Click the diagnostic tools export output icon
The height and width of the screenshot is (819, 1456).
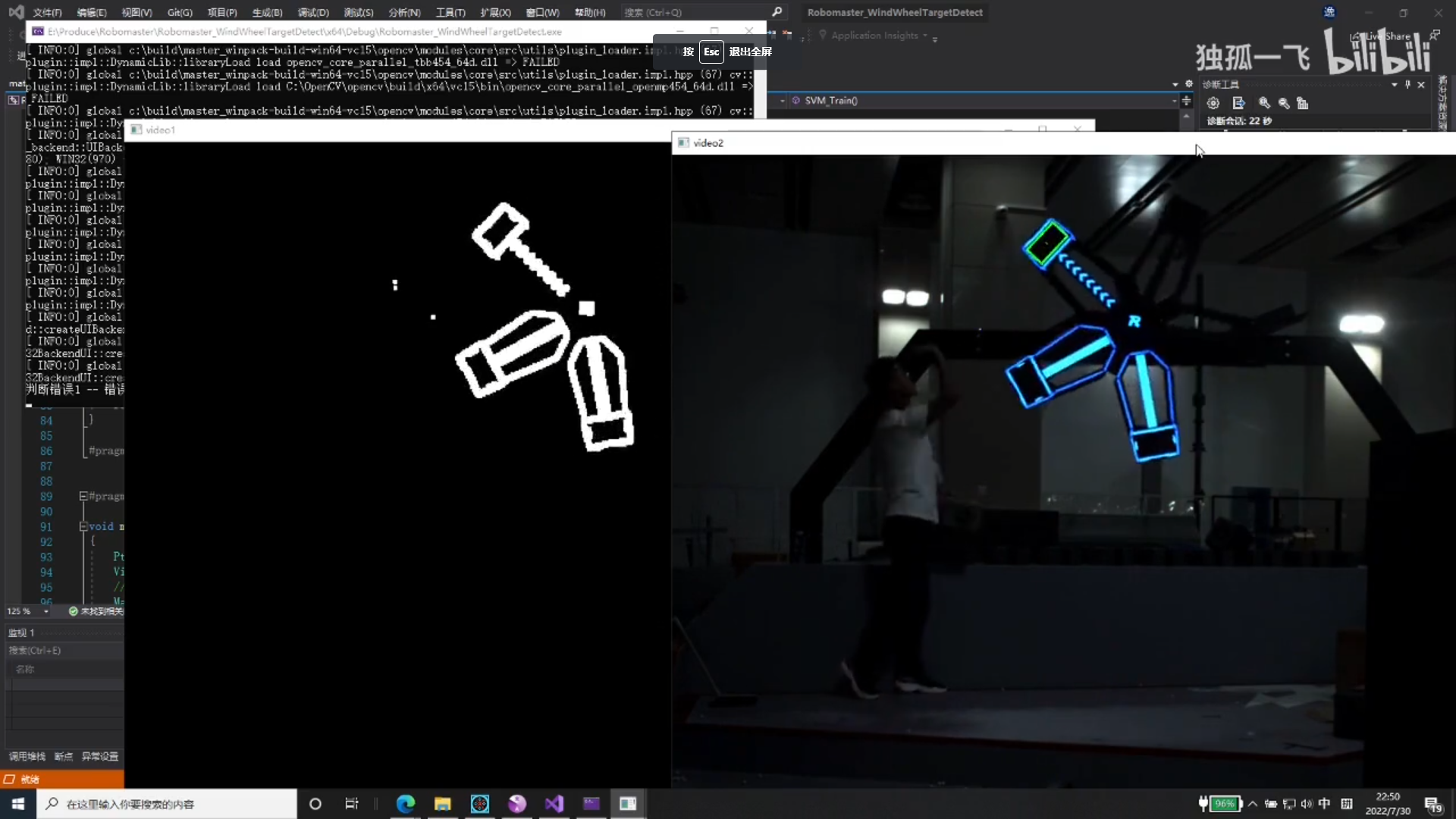[x=1238, y=103]
